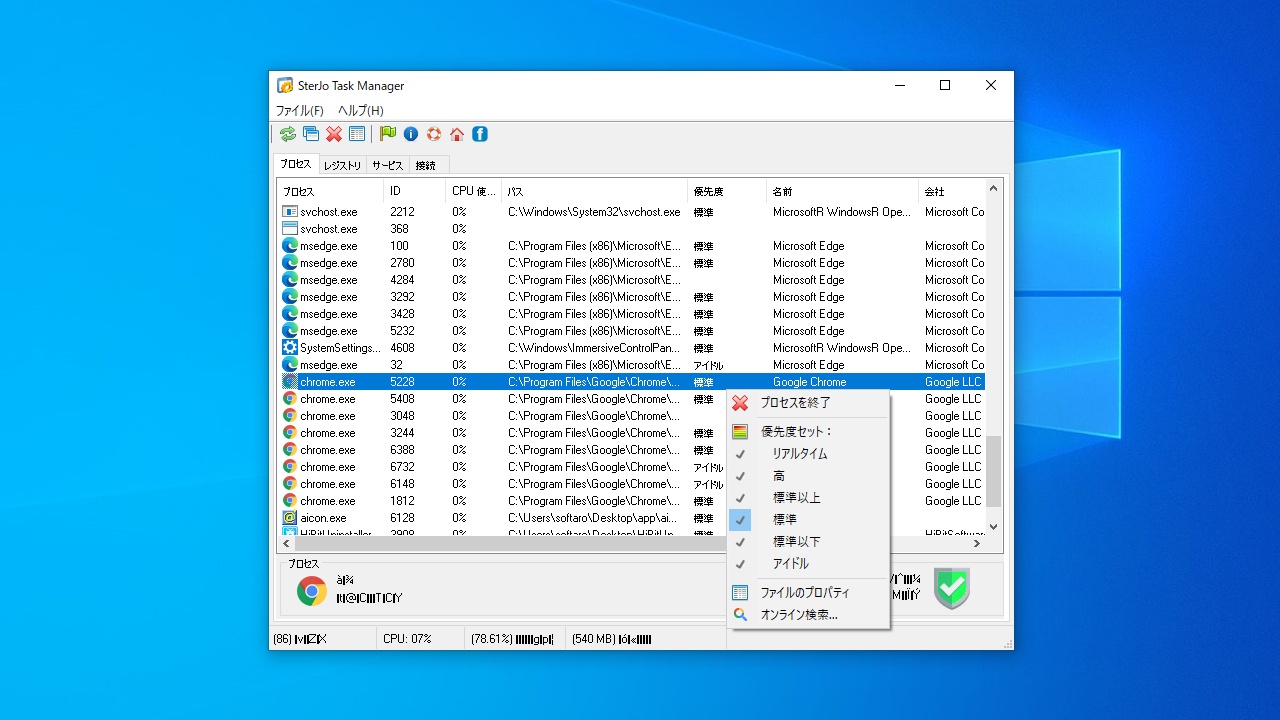Sort by the ID column header
The height and width of the screenshot is (720, 1280).
pyautogui.click(x=415, y=191)
